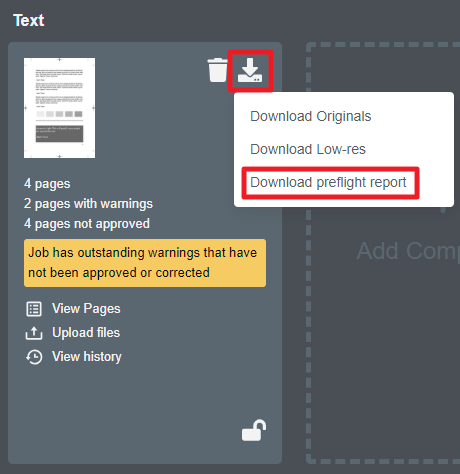Image resolution: width=460 pixels, height=474 pixels.
Task: Toggle the unlocked padlock icon
Action: click(254, 431)
